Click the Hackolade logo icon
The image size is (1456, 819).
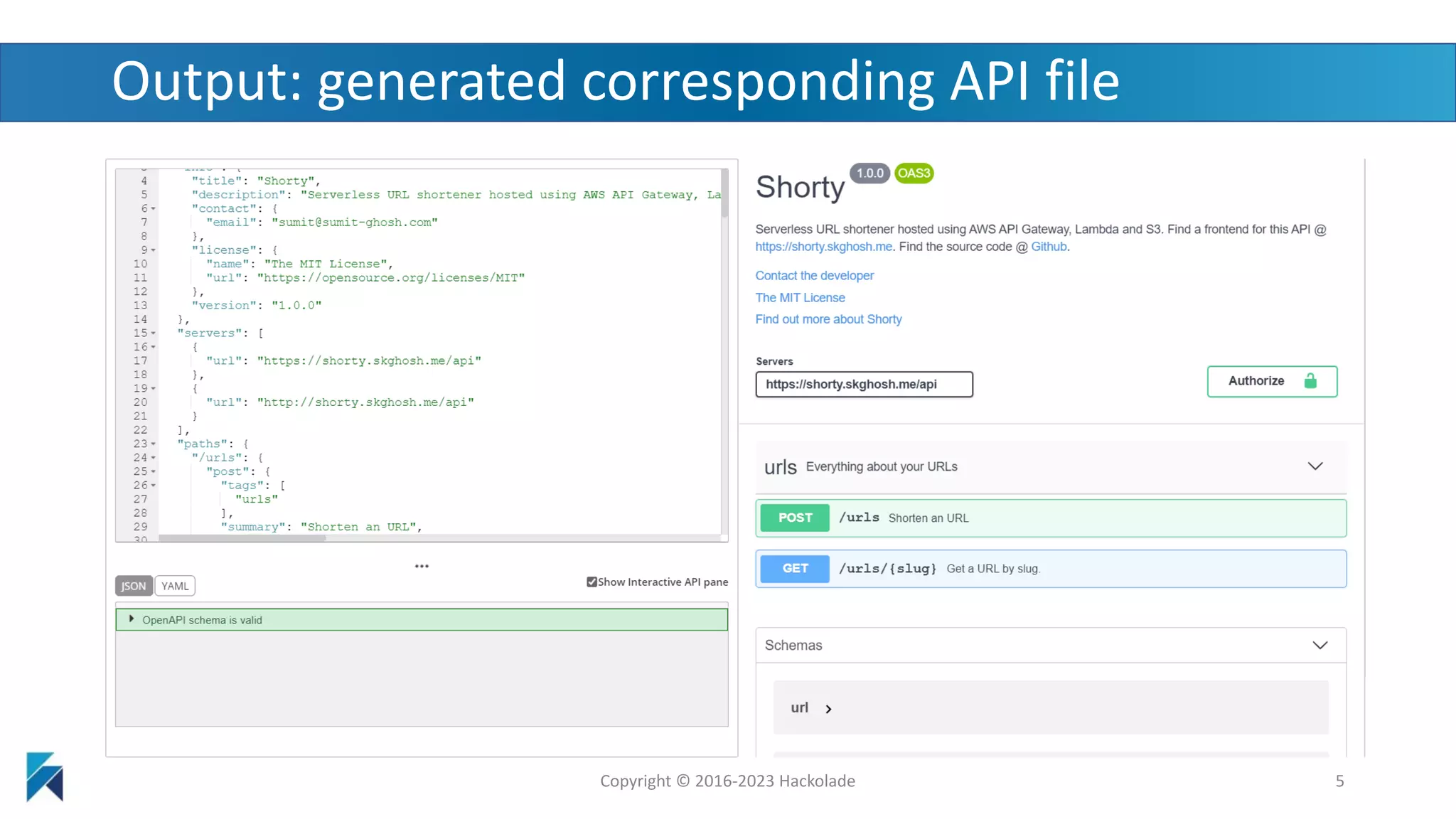(x=45, y=776)
